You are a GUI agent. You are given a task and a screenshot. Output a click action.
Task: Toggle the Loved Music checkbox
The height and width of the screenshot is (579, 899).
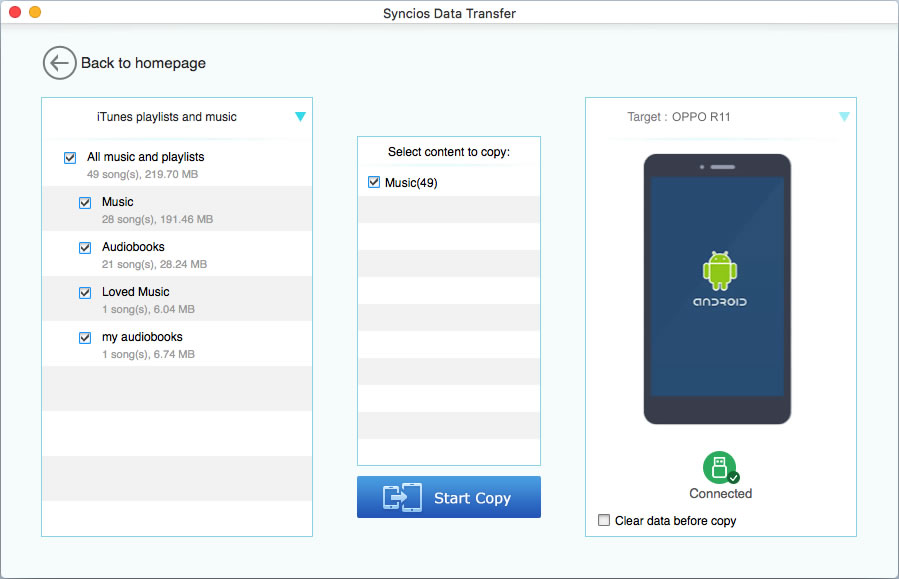click(x=85, y=293)
